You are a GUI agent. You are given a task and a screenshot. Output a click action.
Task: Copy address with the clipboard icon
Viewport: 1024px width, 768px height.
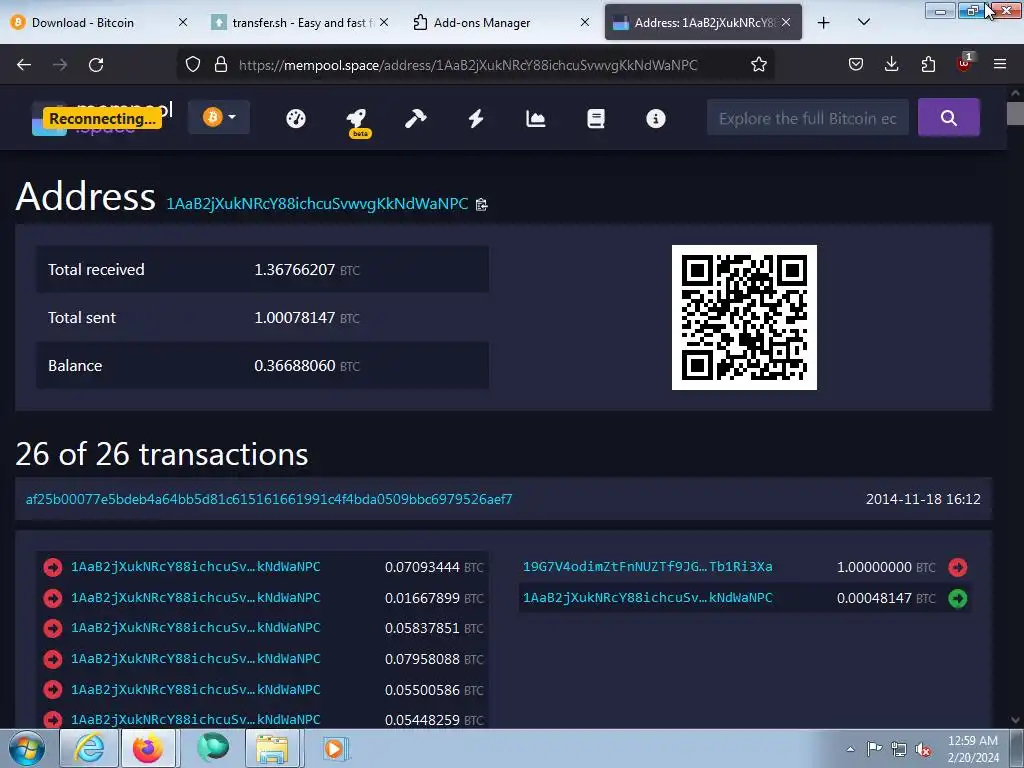(x=482, y=204)
